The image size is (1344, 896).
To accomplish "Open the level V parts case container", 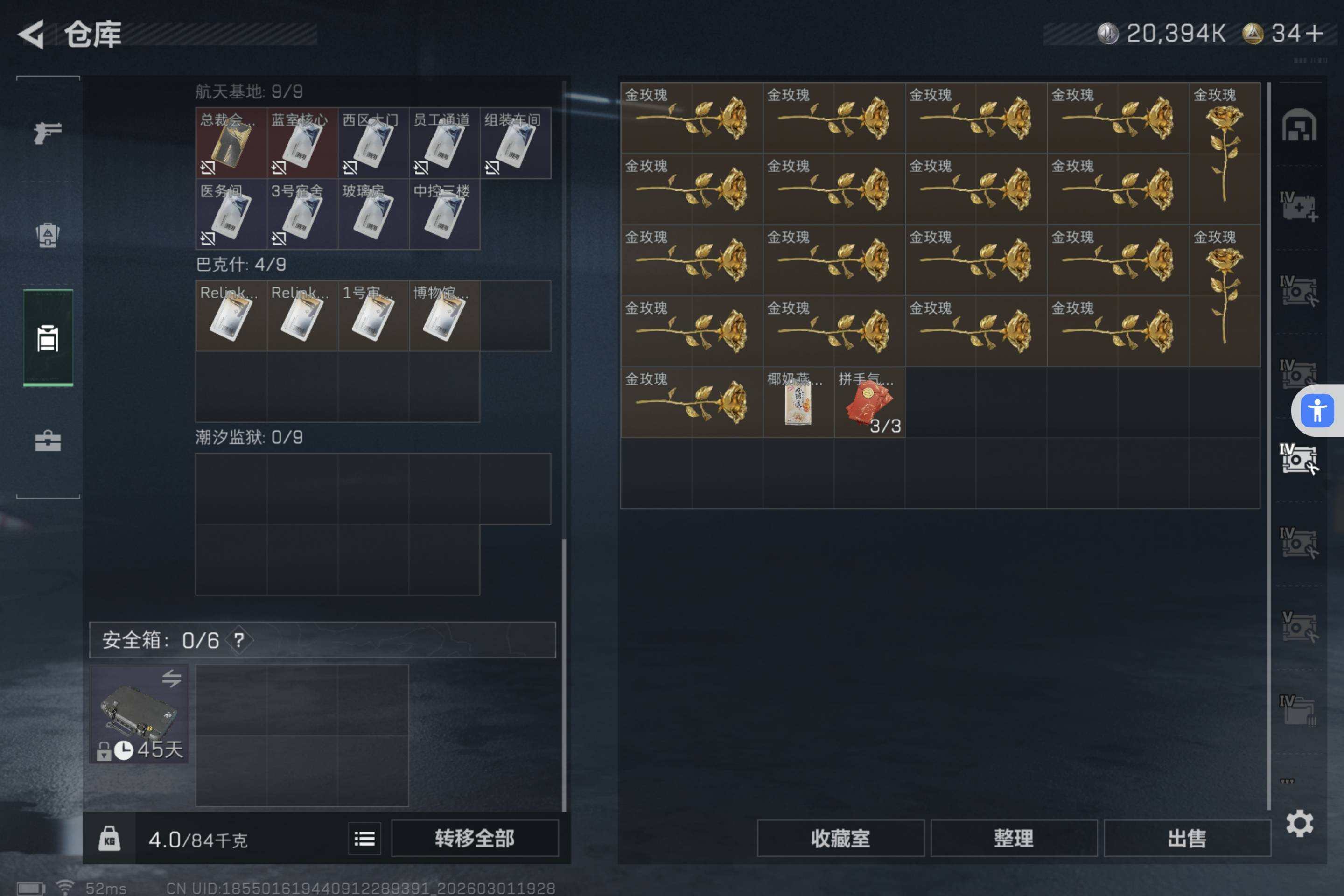I will [1298, 627].
